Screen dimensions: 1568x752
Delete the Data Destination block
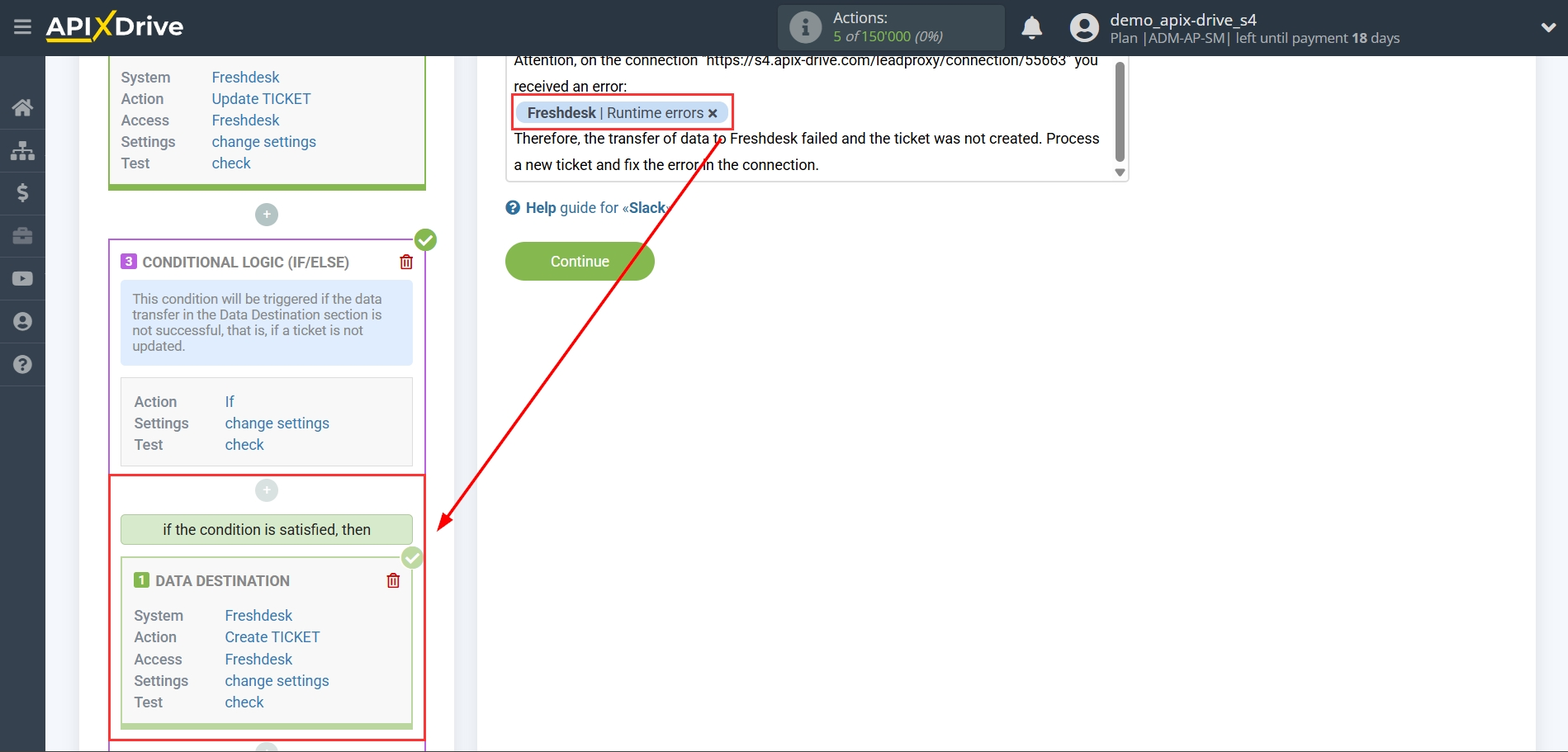[393, 580]
